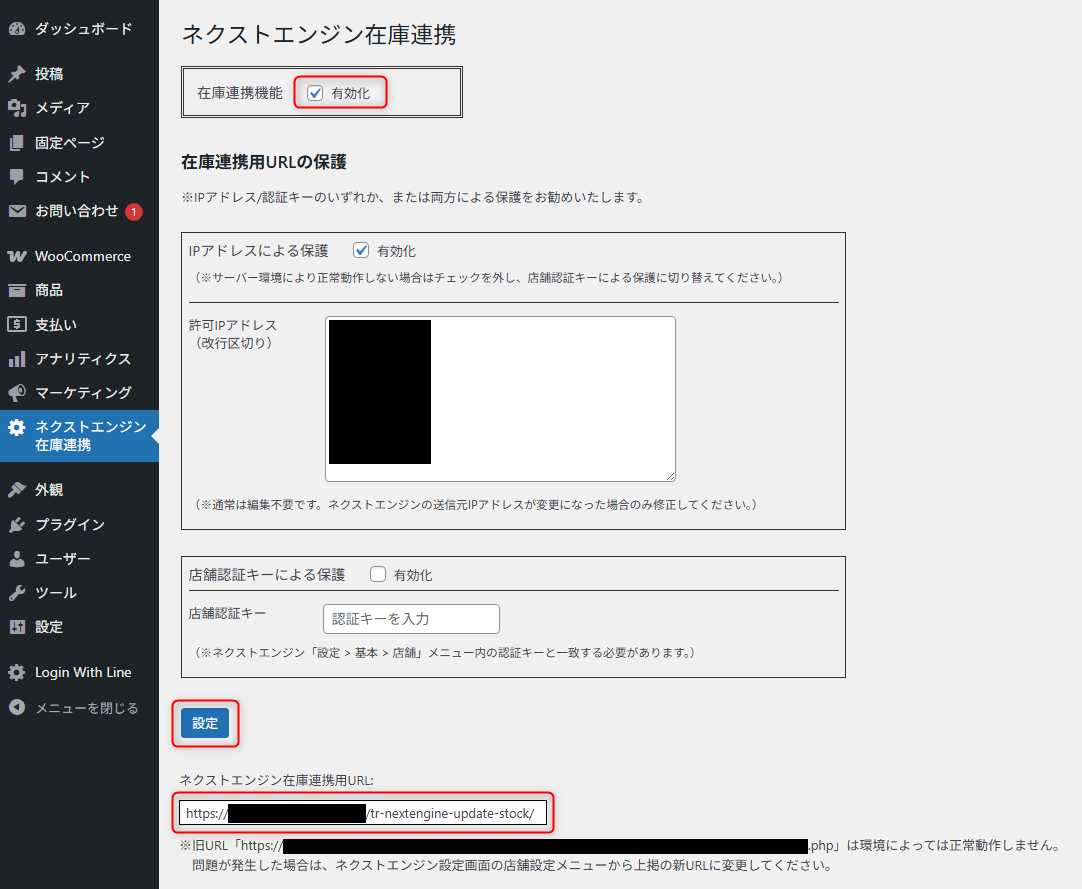Click the blue 設定 save button
This screenshot has width=1082, height=889.
[x=205, y=723]
